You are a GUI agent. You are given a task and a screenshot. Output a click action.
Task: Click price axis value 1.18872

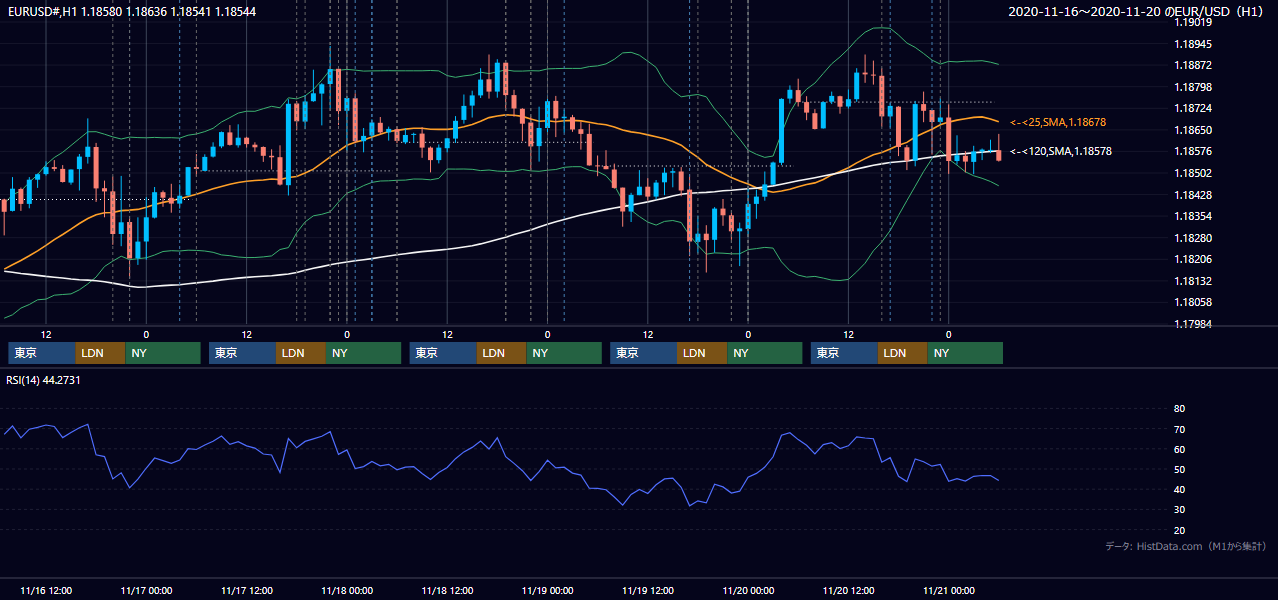point(1193,65)
